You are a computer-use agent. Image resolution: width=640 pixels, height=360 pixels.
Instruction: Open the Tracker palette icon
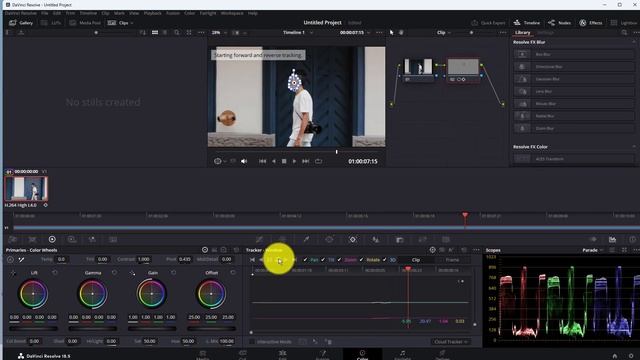click(x=353, y=240)
